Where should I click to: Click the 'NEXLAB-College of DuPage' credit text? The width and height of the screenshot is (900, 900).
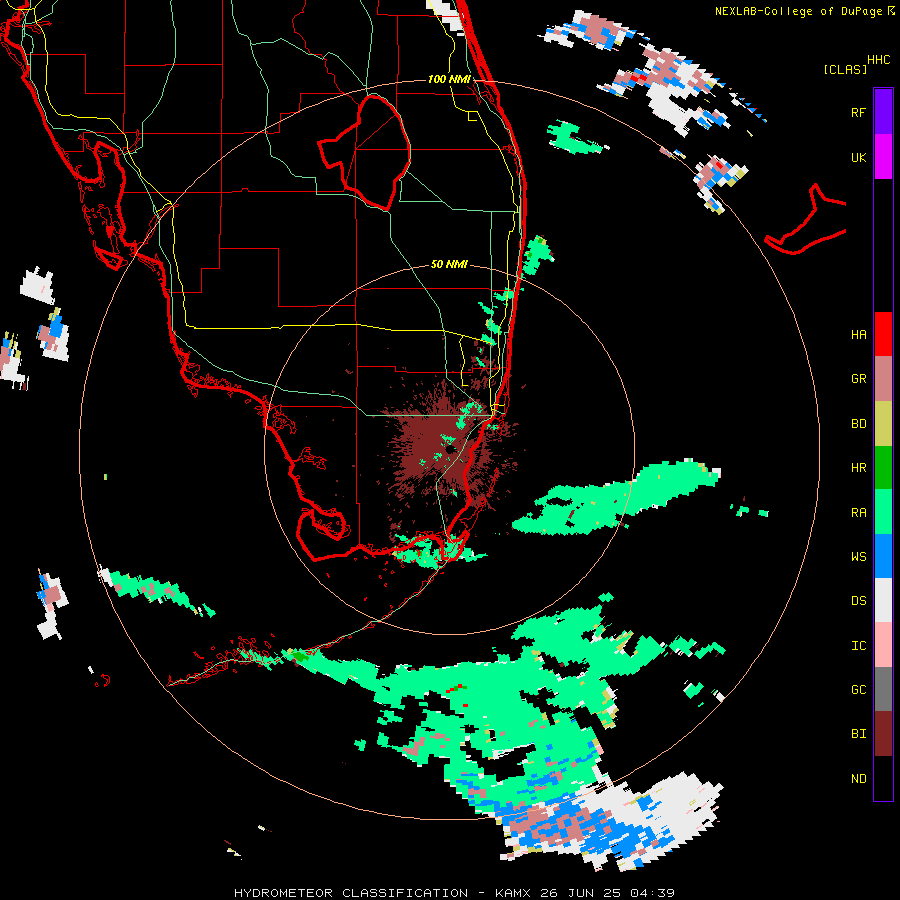798,11
